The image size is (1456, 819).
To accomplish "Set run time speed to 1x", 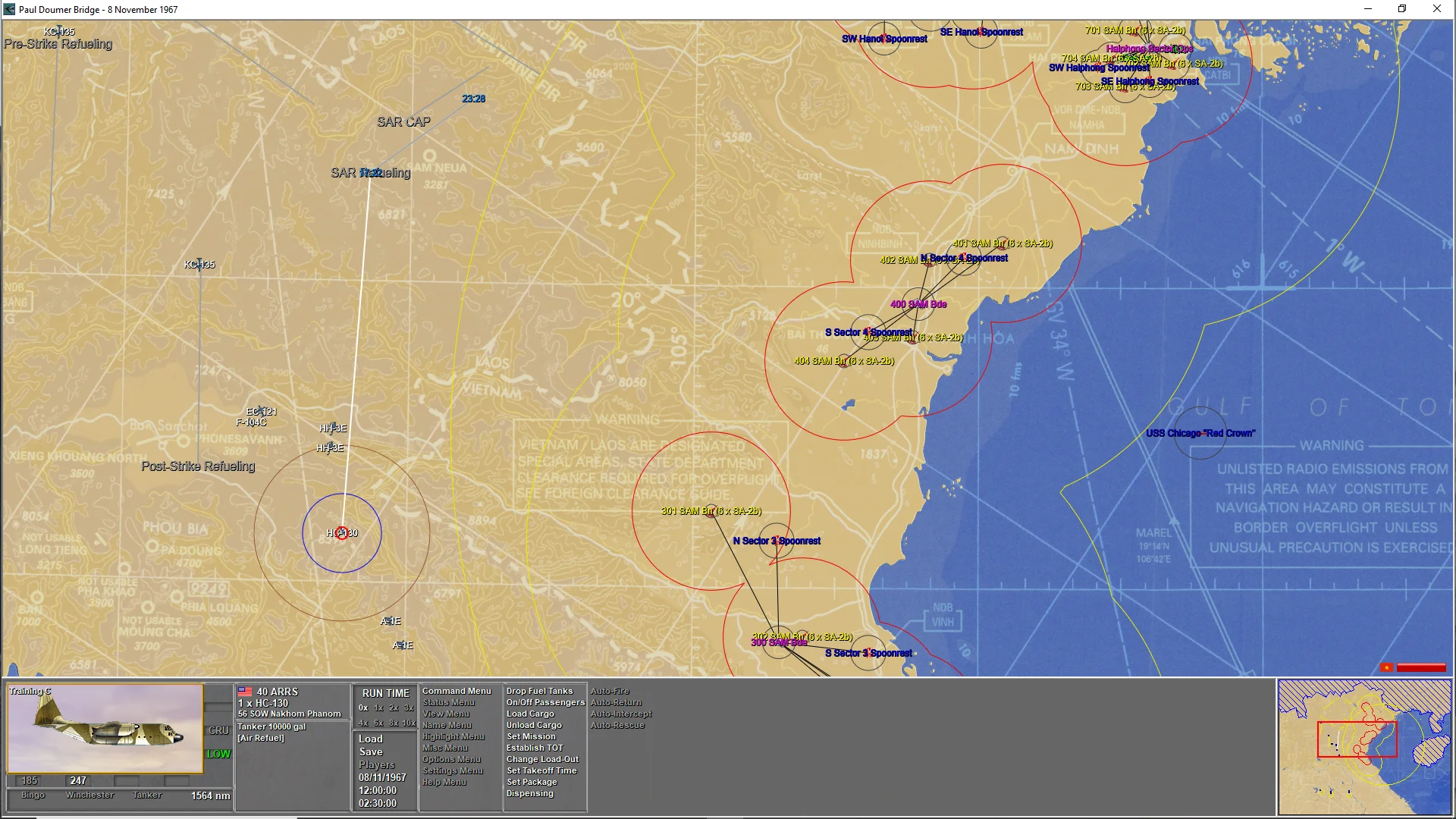I will [x=378, y=708].
